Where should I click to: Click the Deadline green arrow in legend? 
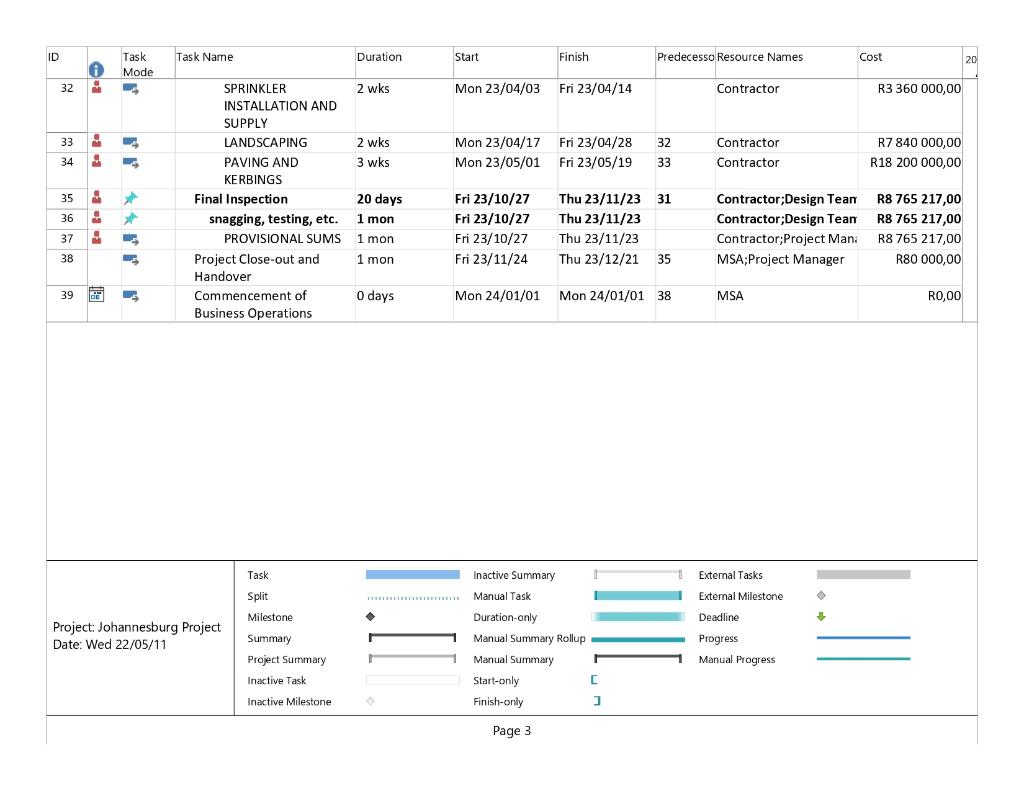821,617
